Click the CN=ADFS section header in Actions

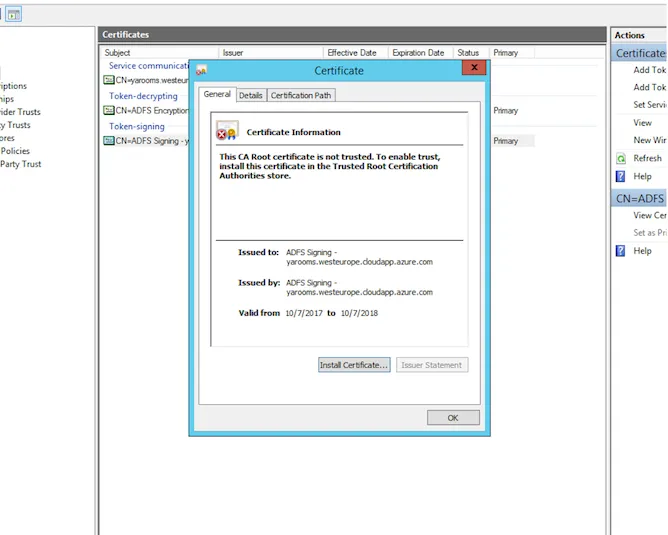click(x=639, y=198)
